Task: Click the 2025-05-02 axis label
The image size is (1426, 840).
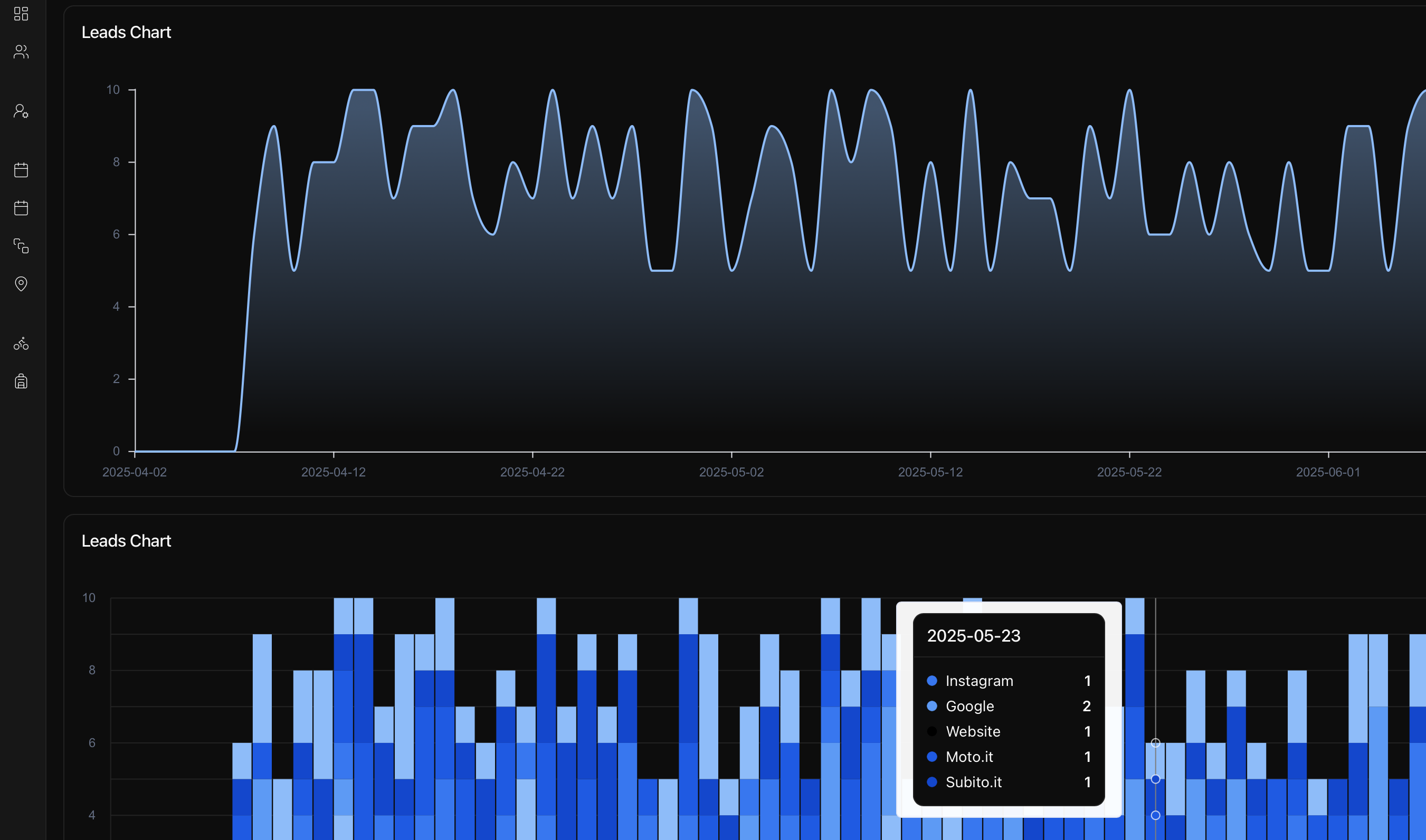Action: click(731, 472)
